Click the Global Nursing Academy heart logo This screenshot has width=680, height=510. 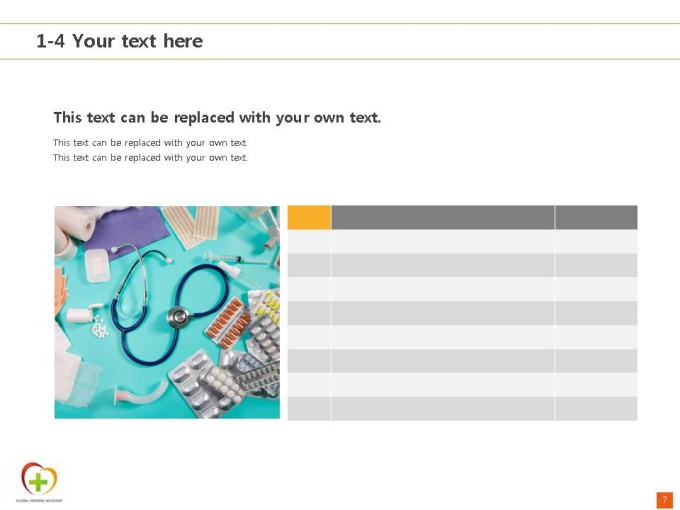pos(39,479)
